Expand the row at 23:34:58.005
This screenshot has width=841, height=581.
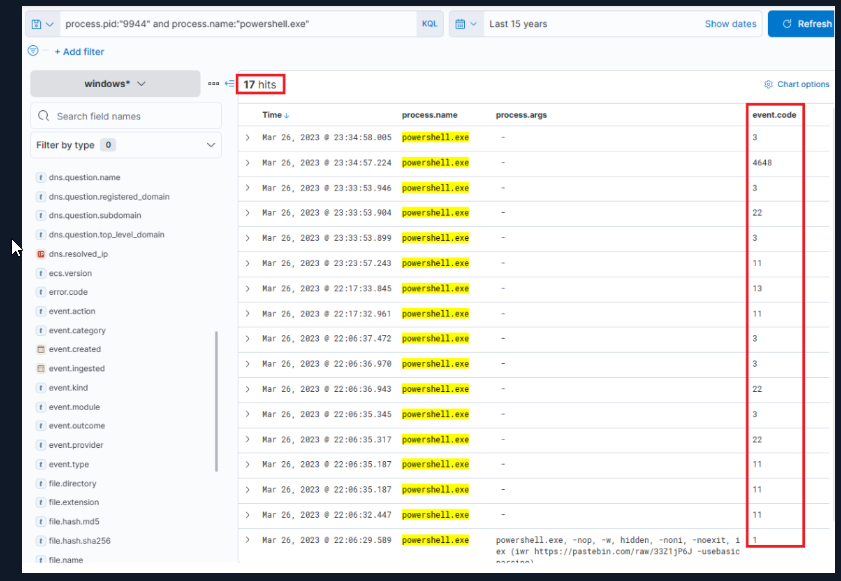247,137
